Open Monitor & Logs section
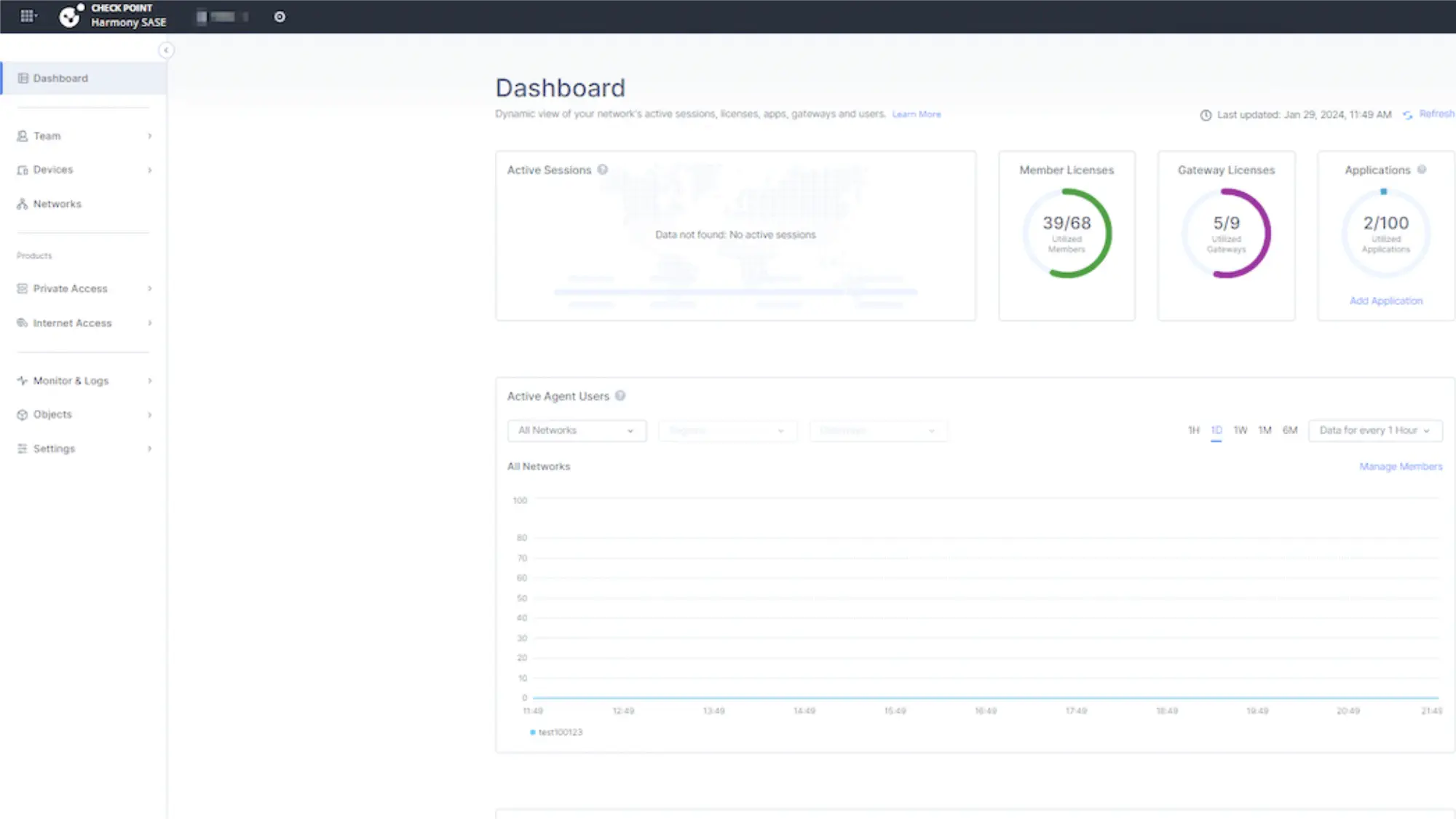 71,380
